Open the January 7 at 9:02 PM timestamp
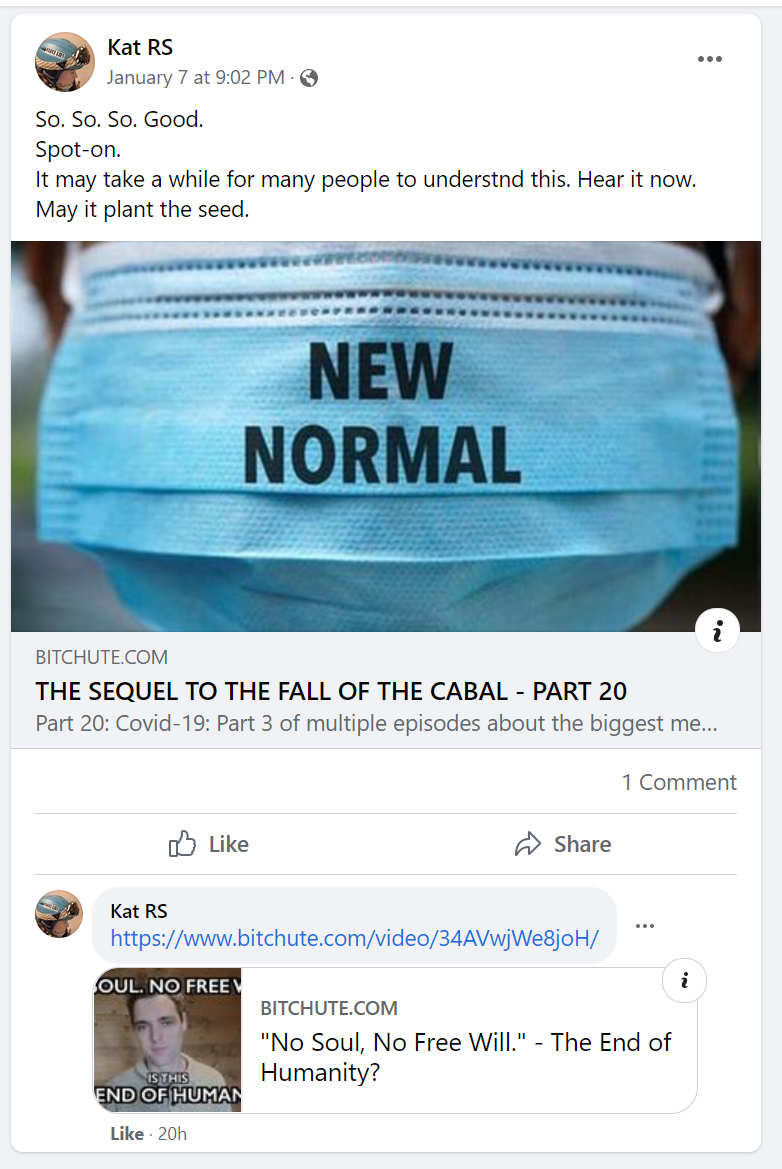The width and height of the screenshot is (782, 1169). [195, 78]
